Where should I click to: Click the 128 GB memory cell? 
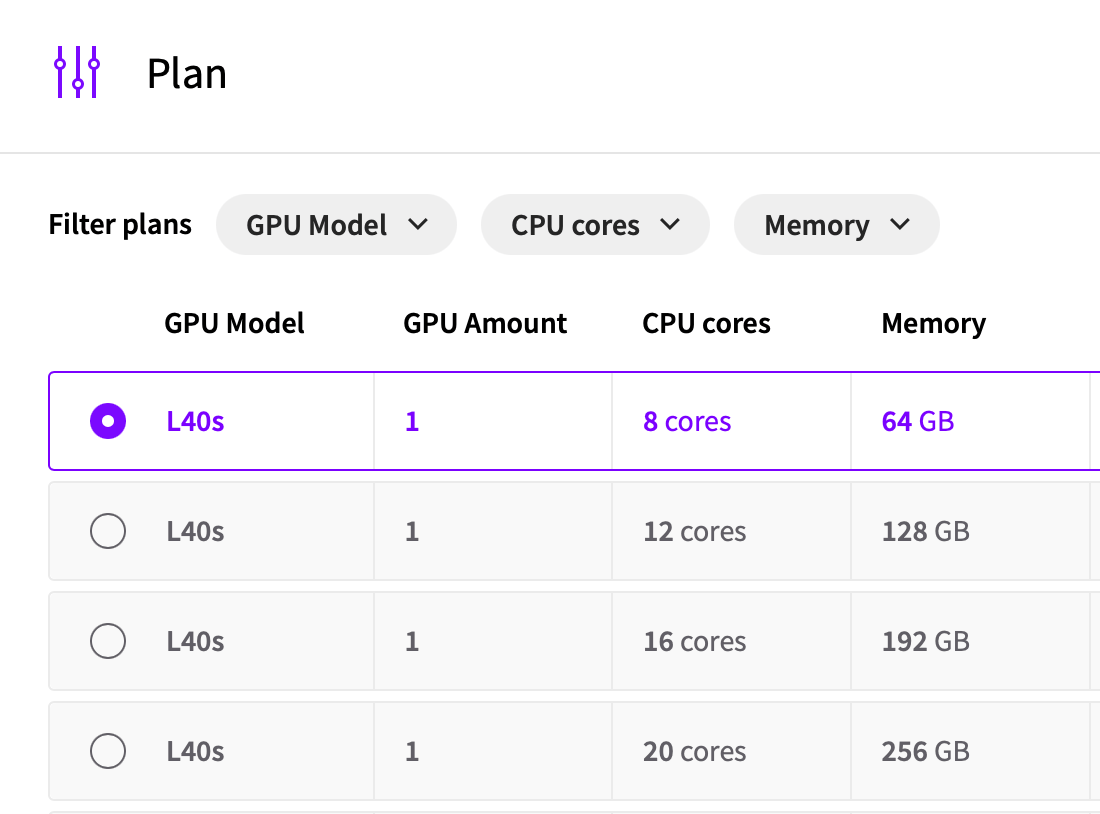pos(925,531)
